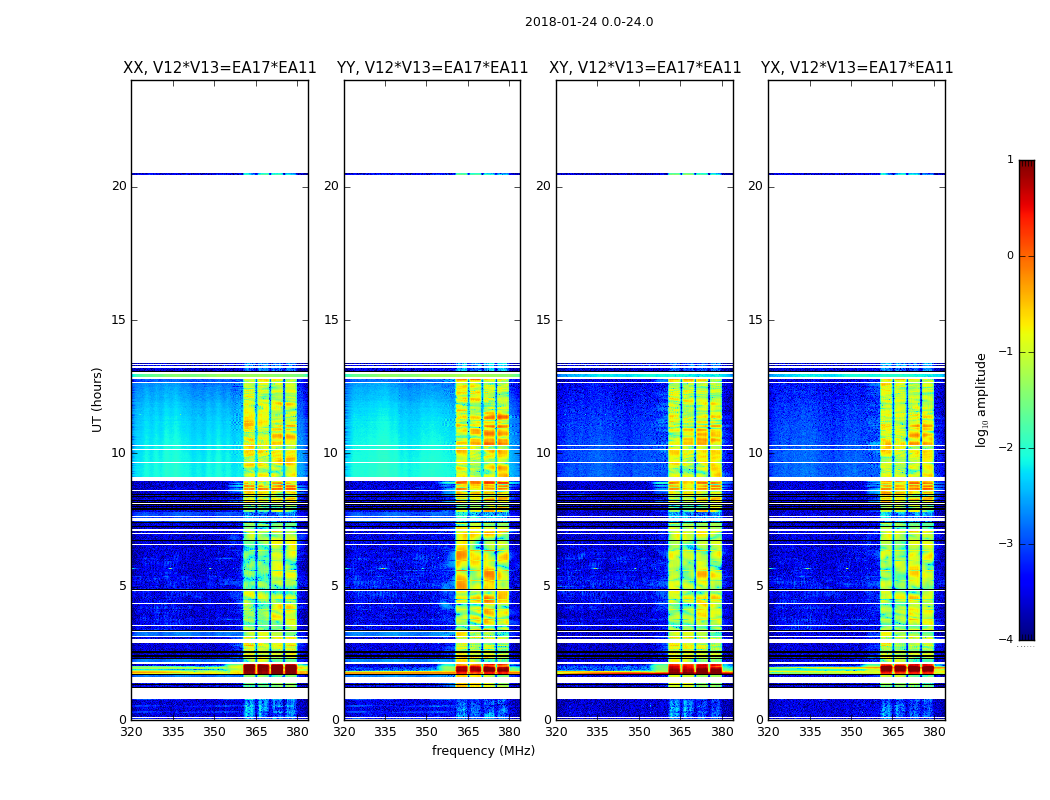Select the 'log10 amplitude' colorbar label
Screen dimensions: 1050x800
[x=982, y=399]
